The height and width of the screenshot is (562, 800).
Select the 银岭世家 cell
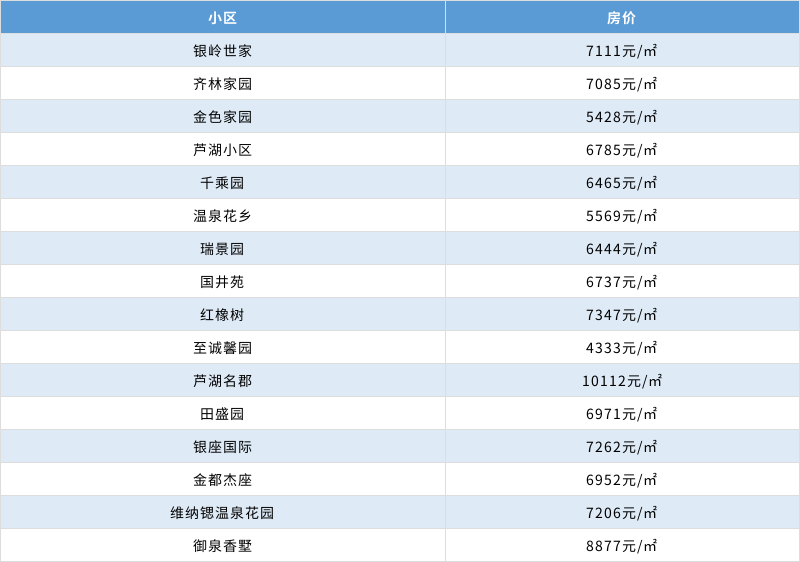[x=222, y=50]
